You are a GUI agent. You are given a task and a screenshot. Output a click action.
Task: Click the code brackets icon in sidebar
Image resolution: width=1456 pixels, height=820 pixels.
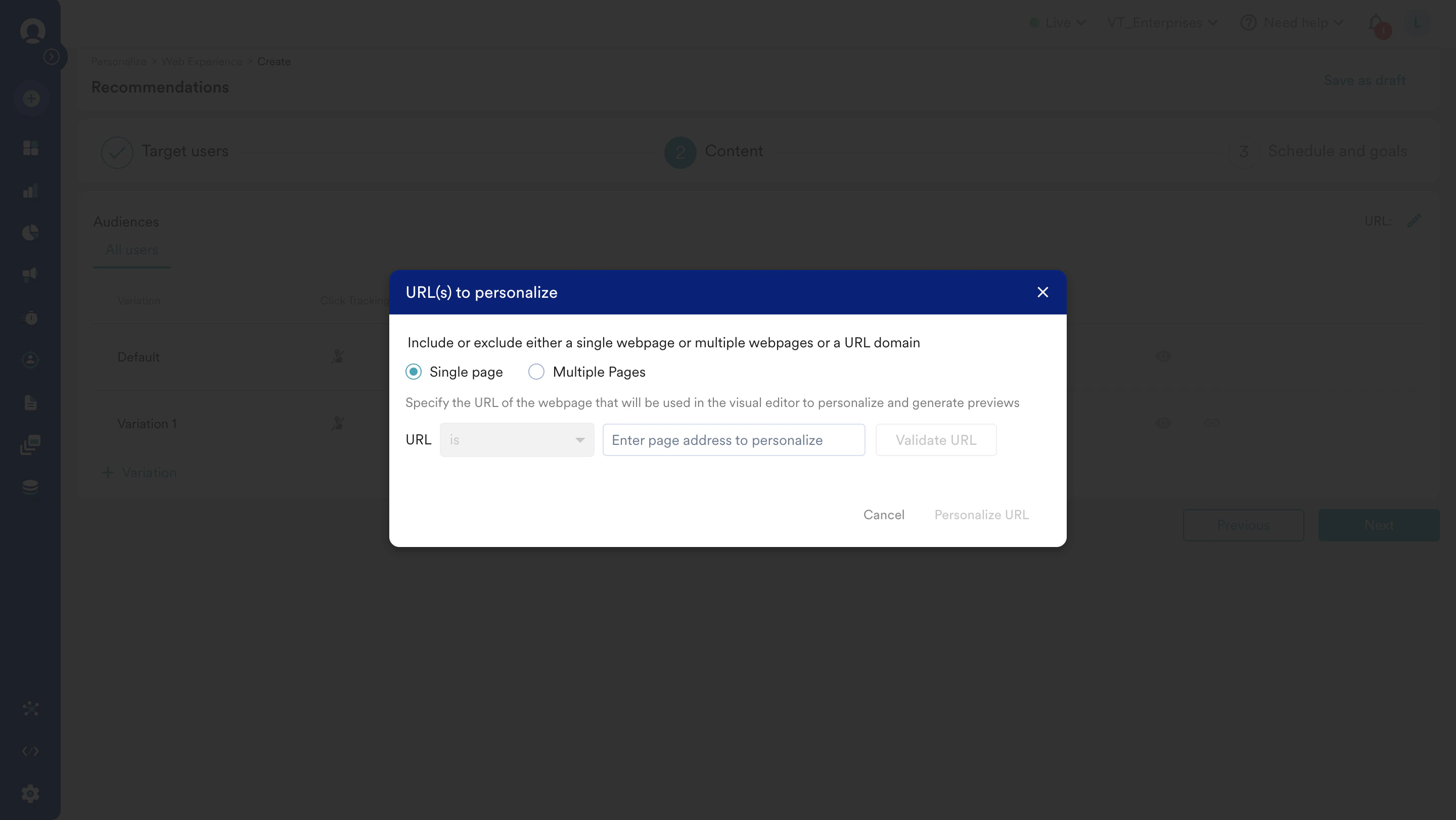coord(30,751)
